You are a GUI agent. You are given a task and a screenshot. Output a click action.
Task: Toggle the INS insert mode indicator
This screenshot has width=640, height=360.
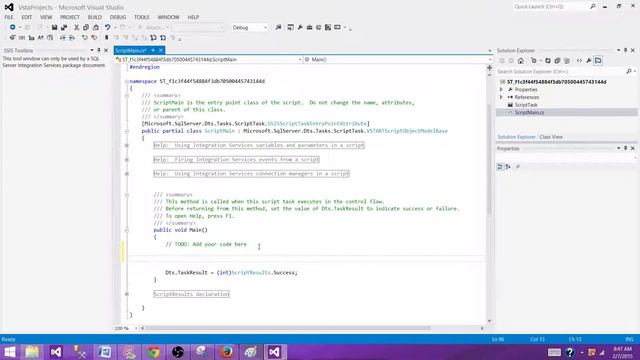[629, 339]
